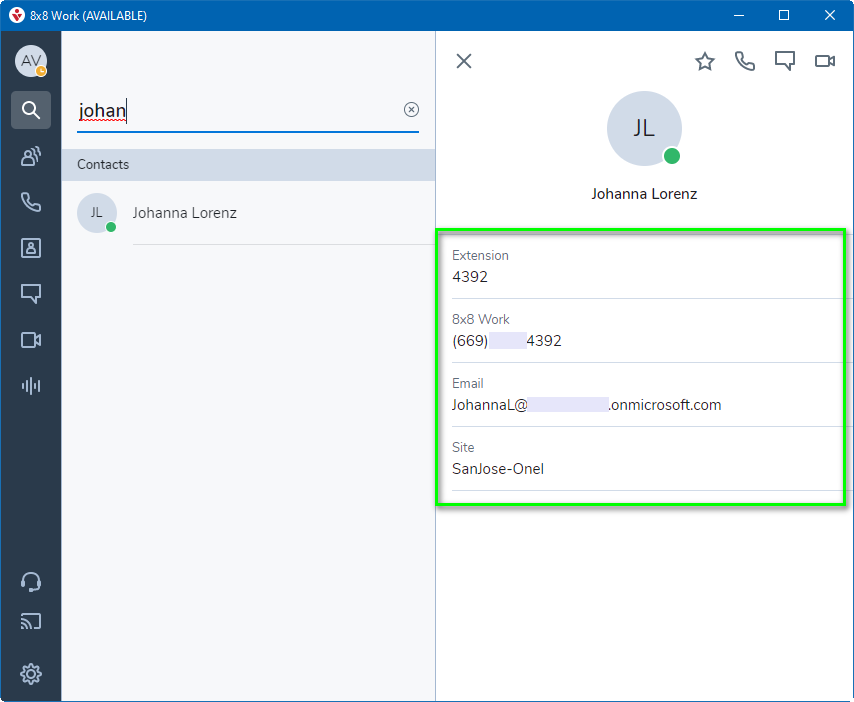854x702 pixels.
Task: Open the call activity sidebar icon
Action: pos(31,156)
